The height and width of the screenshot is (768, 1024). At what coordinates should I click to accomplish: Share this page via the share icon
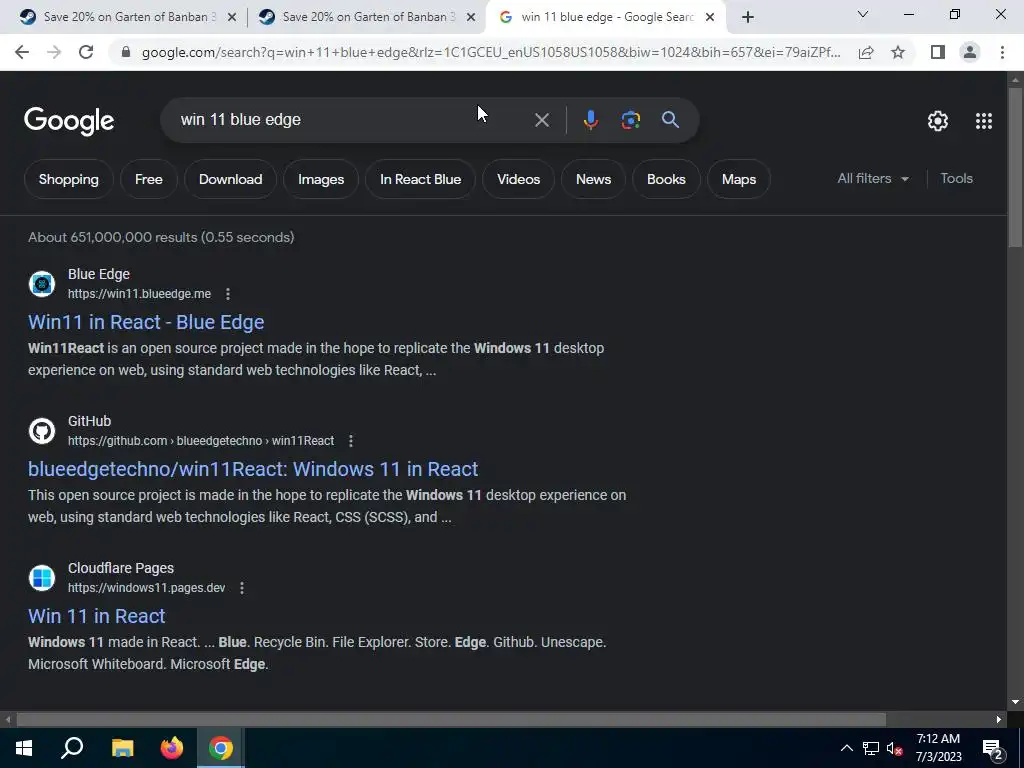coord(866,52)
